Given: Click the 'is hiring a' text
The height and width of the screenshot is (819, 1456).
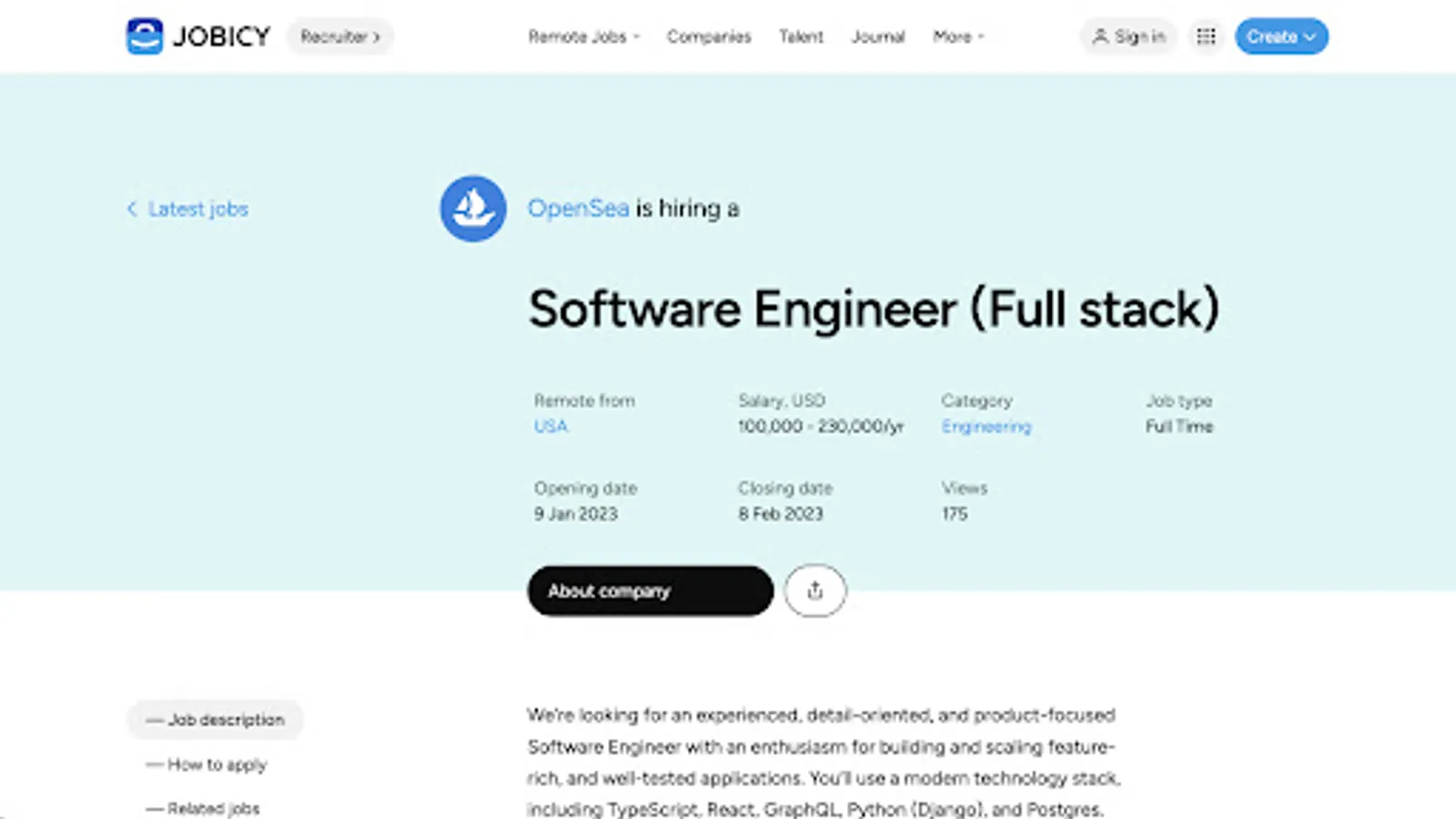Looking at the screenshot, I should point(687,208).
